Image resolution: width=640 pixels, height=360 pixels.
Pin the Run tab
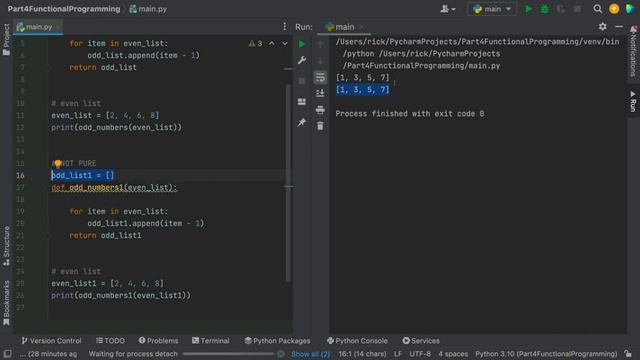pos(302,122)
